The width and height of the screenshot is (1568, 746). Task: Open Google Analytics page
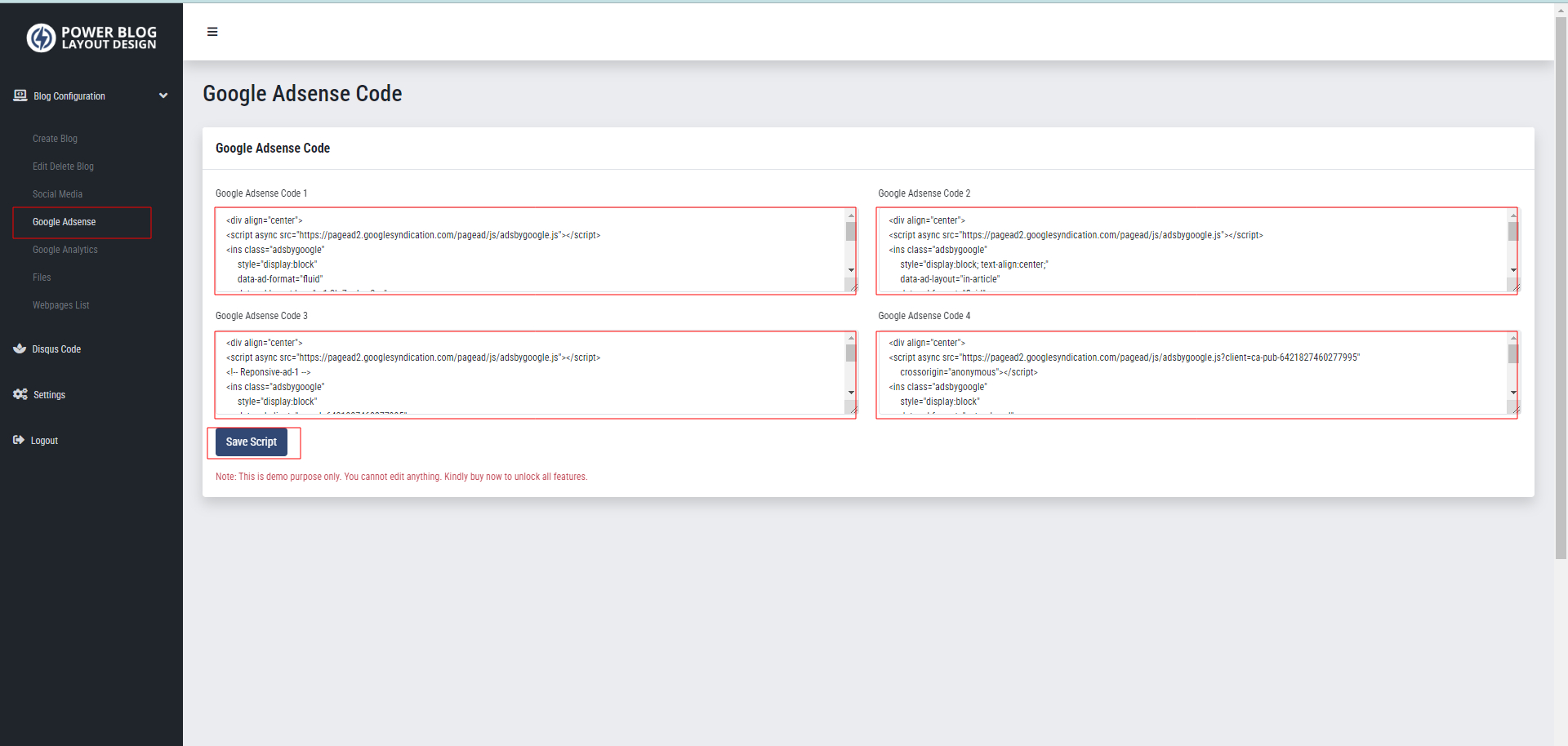point(65,250)
